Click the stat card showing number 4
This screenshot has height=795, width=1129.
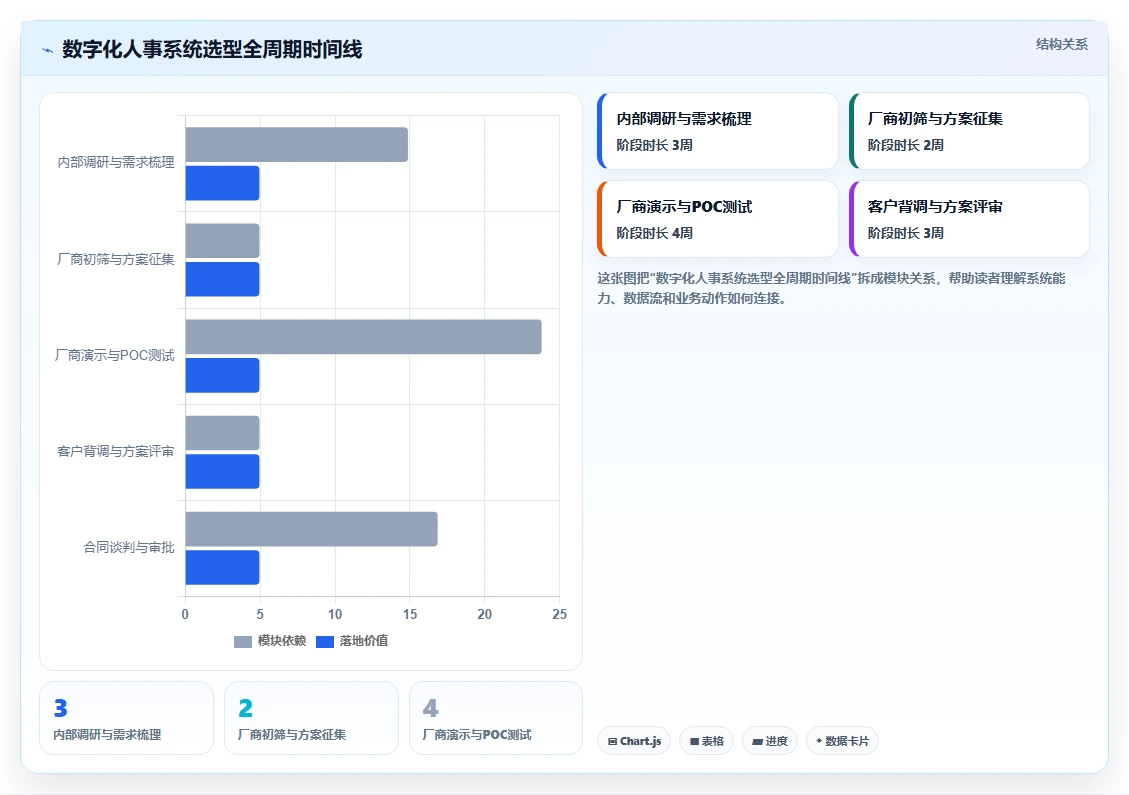pyautogui.click(x=495, y=718)
